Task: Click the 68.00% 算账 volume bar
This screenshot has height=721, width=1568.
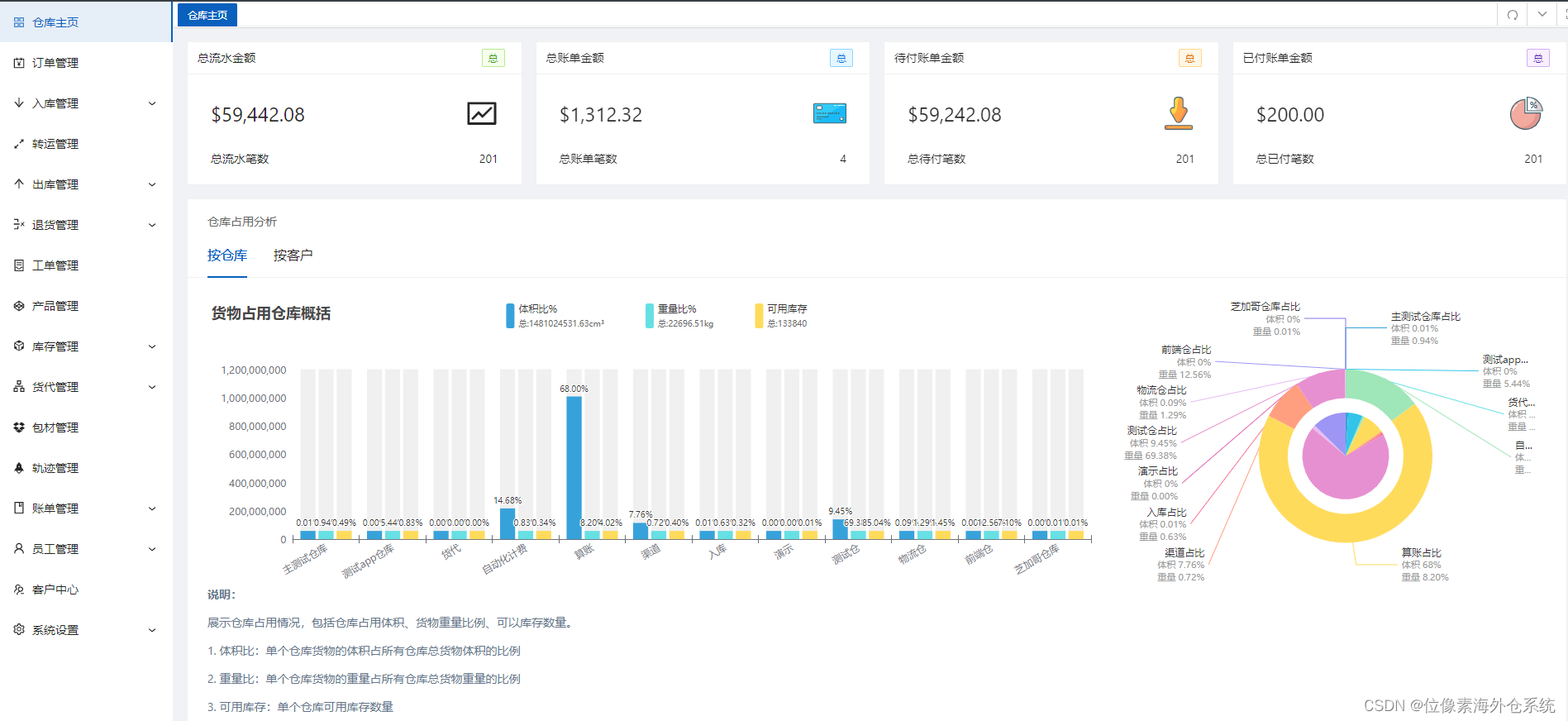Action: [x=574, y=468]
